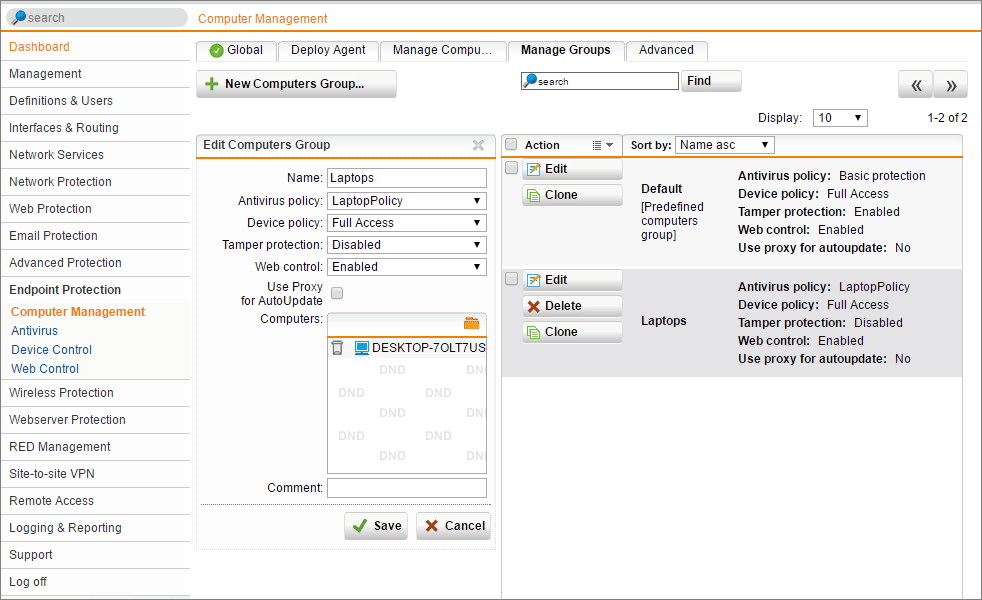Open Site-to-site VPN menu
The image size is (982, 600).
click(51, 473)
